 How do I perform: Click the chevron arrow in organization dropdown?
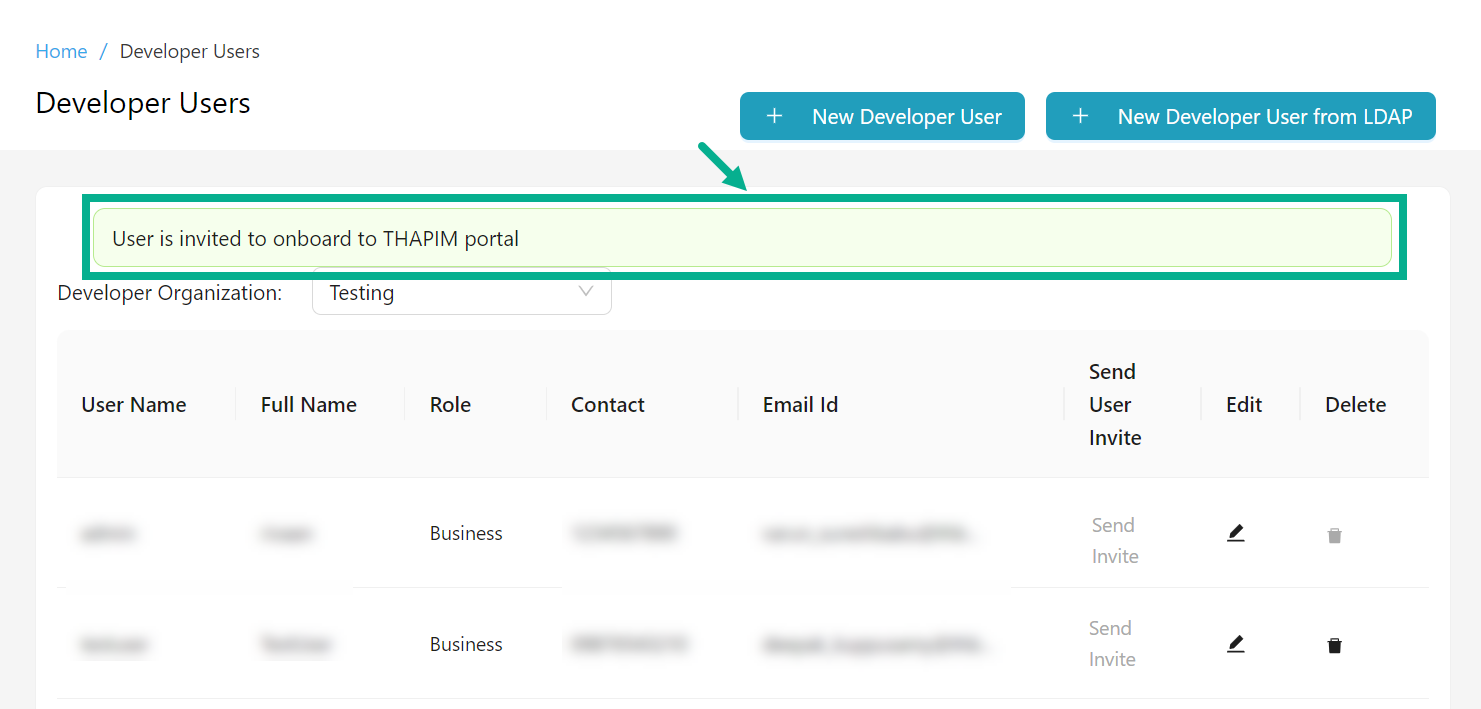586,292
